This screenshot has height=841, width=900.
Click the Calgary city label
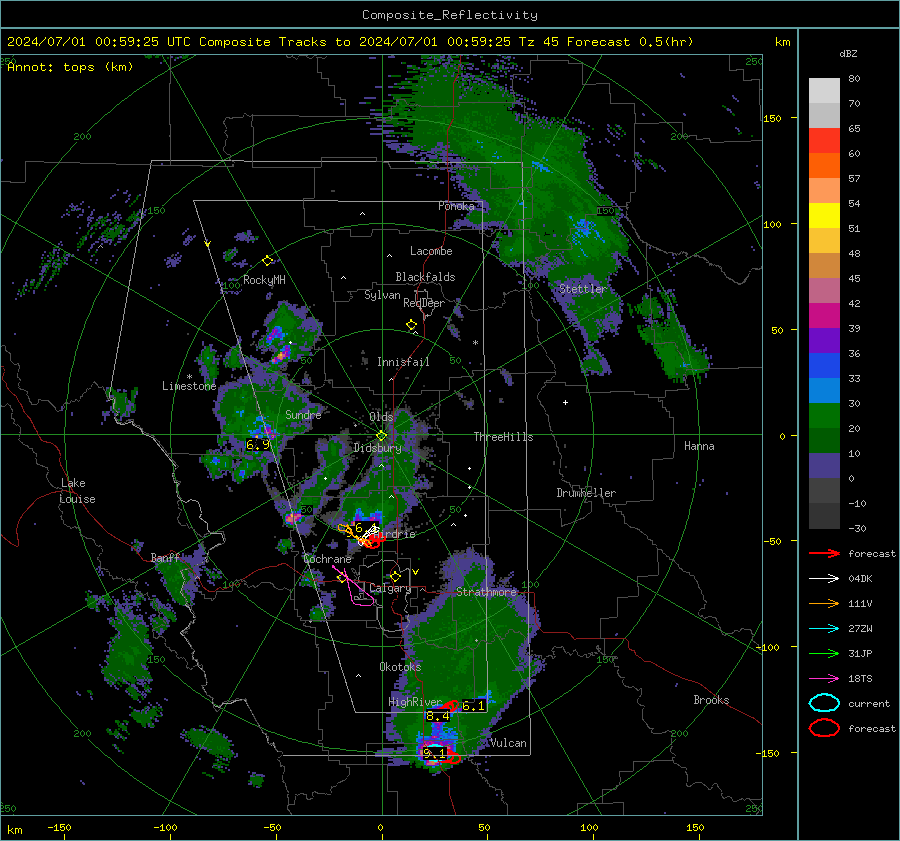(x=390, y=588)
